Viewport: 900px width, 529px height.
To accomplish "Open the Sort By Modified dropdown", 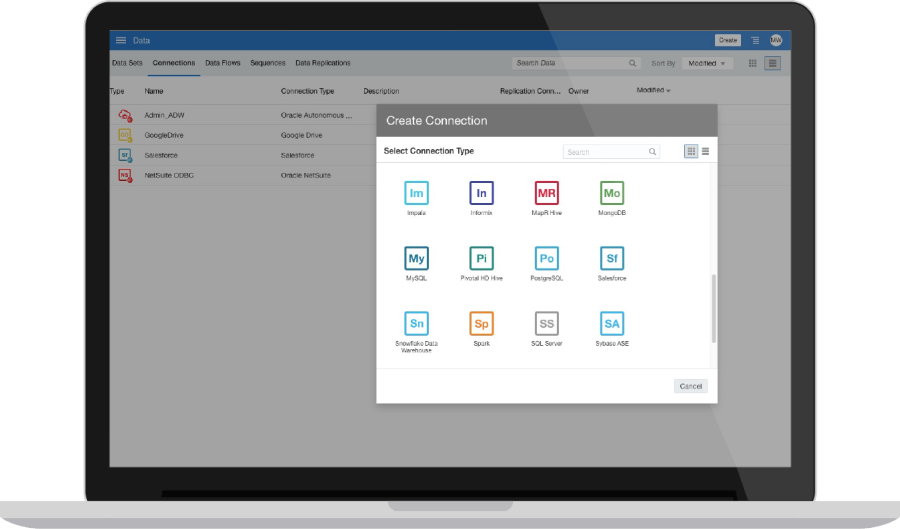I will tap(707, 63).
